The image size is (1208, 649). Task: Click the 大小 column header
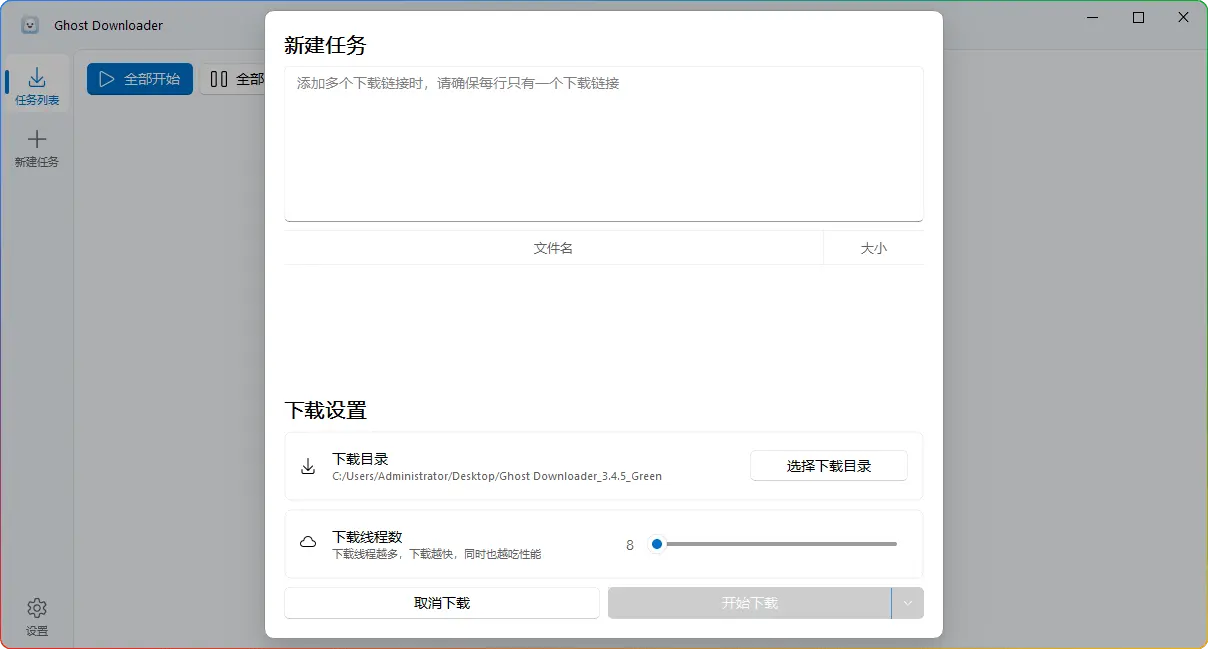(873, 248)
